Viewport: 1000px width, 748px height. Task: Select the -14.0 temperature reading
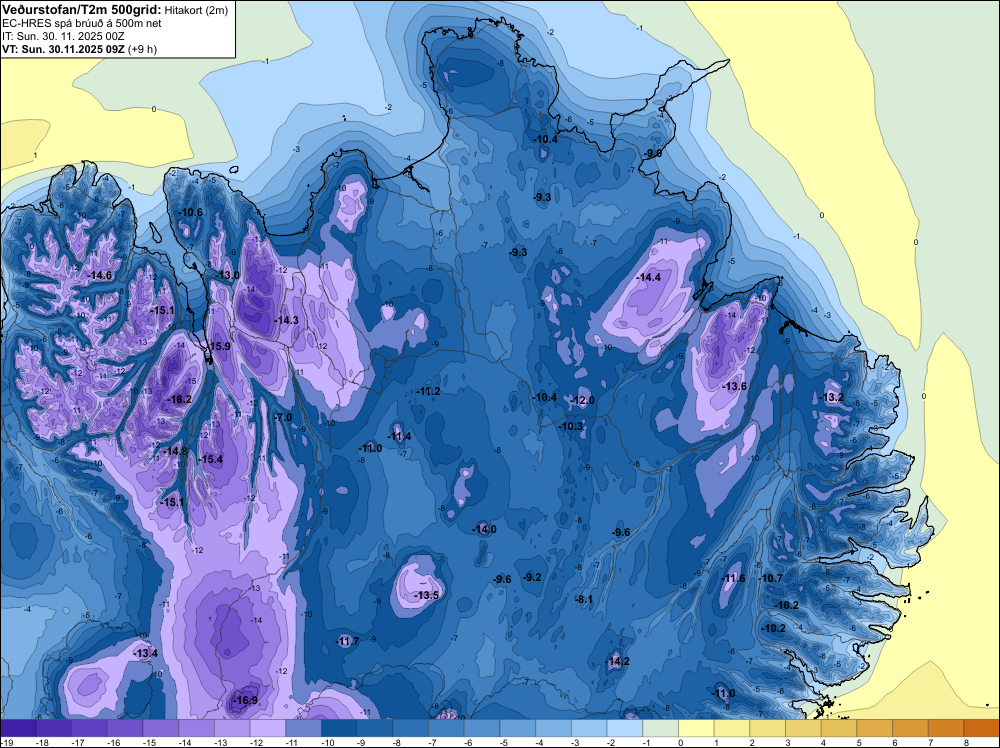click(484, 529)
